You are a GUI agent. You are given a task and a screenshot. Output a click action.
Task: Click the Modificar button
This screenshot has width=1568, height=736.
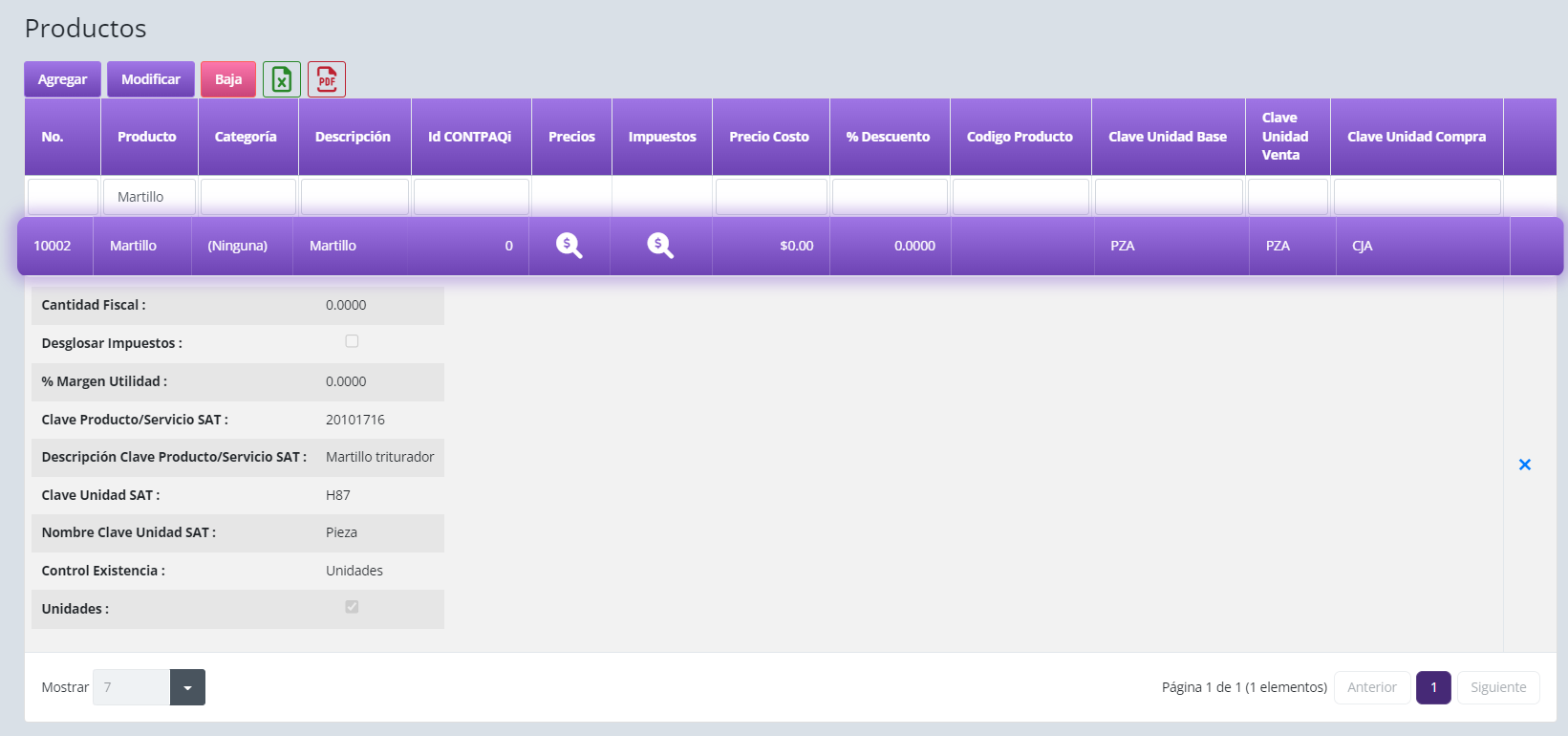[x=151, y=79]
